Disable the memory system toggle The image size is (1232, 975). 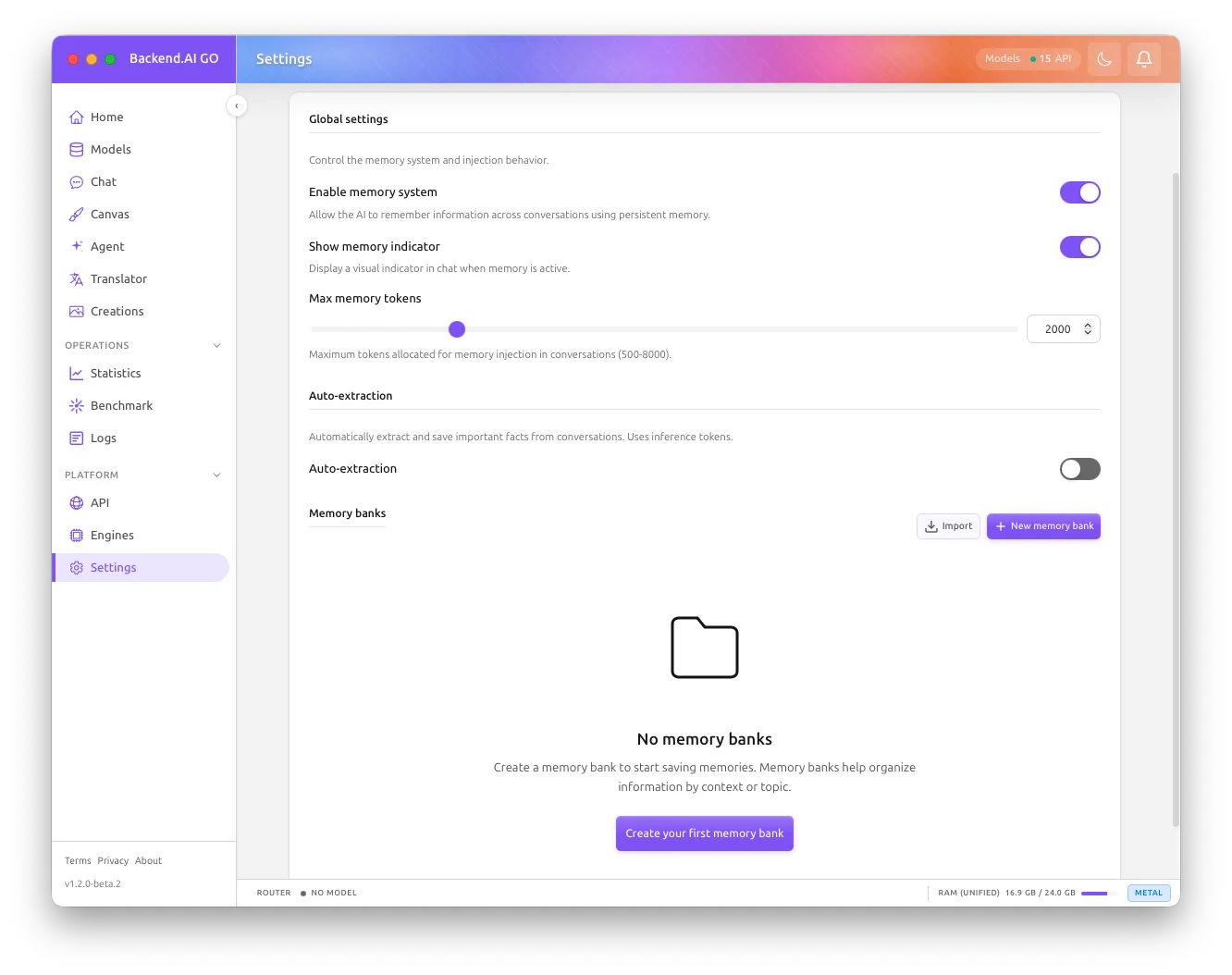tap(1079, 192)
